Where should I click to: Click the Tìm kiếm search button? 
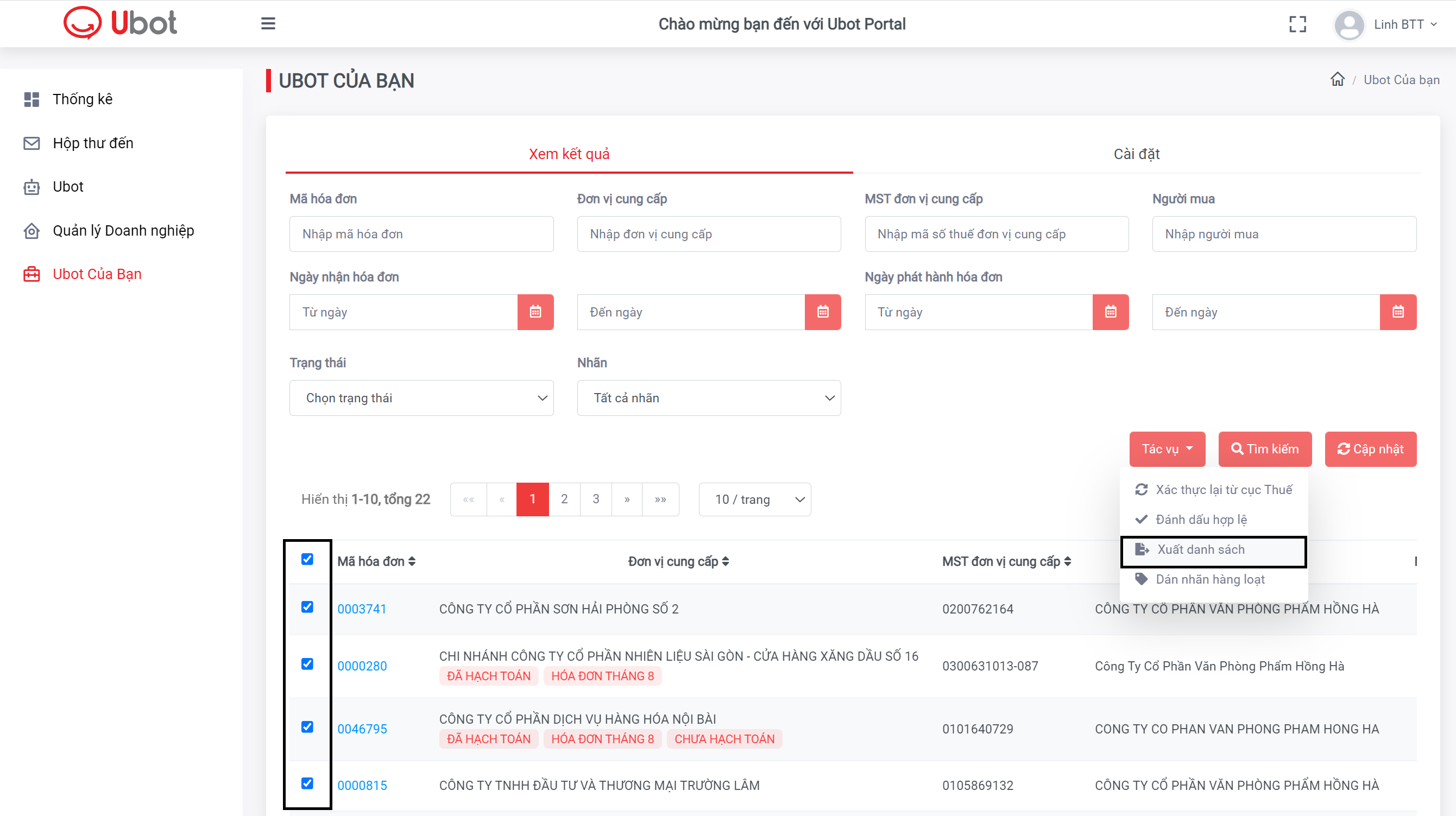(x=1265, y=448)
